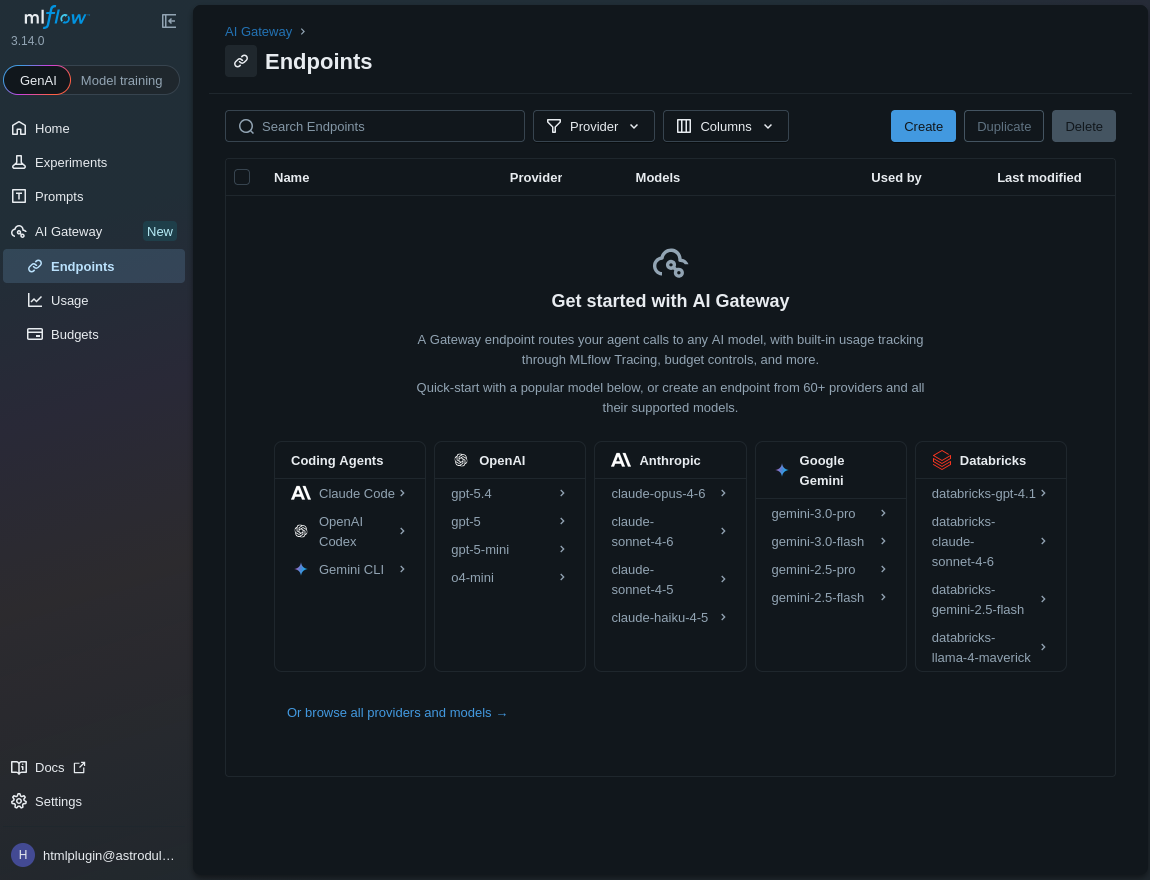Select claude-sonnet-4-5 under Anthropic
The image size is (1150, 880).
(x=670, y=579)
